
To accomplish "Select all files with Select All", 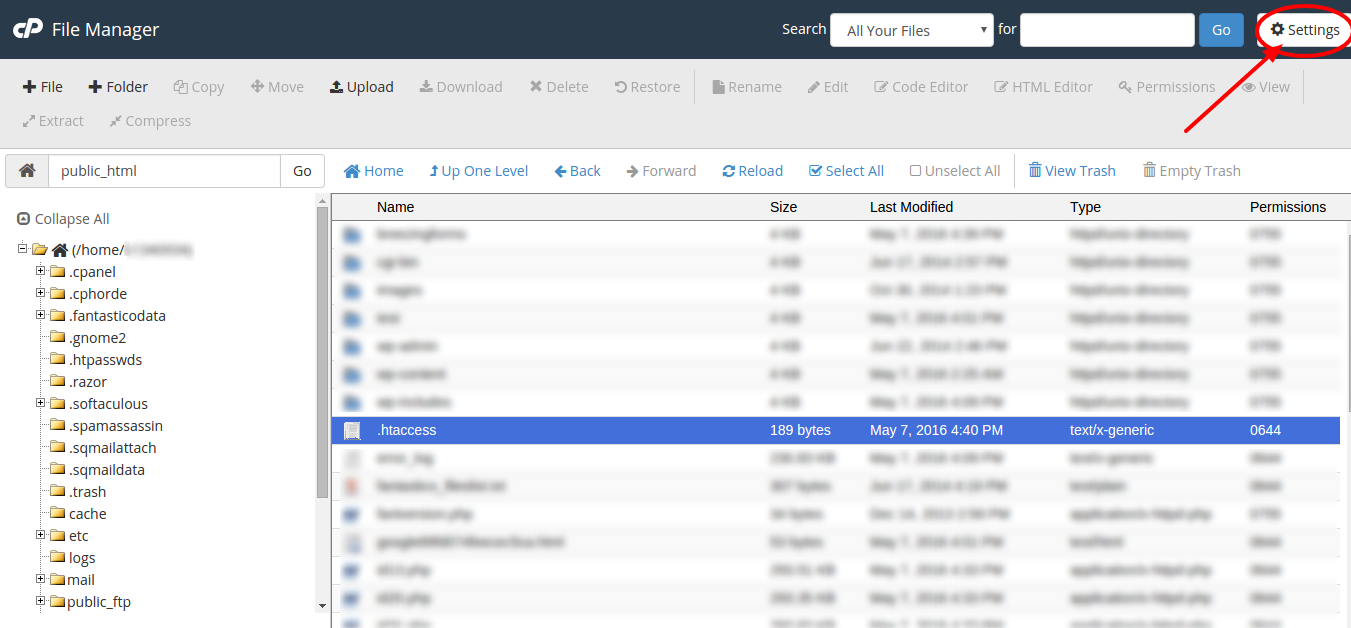I will [x=845, y=170].
